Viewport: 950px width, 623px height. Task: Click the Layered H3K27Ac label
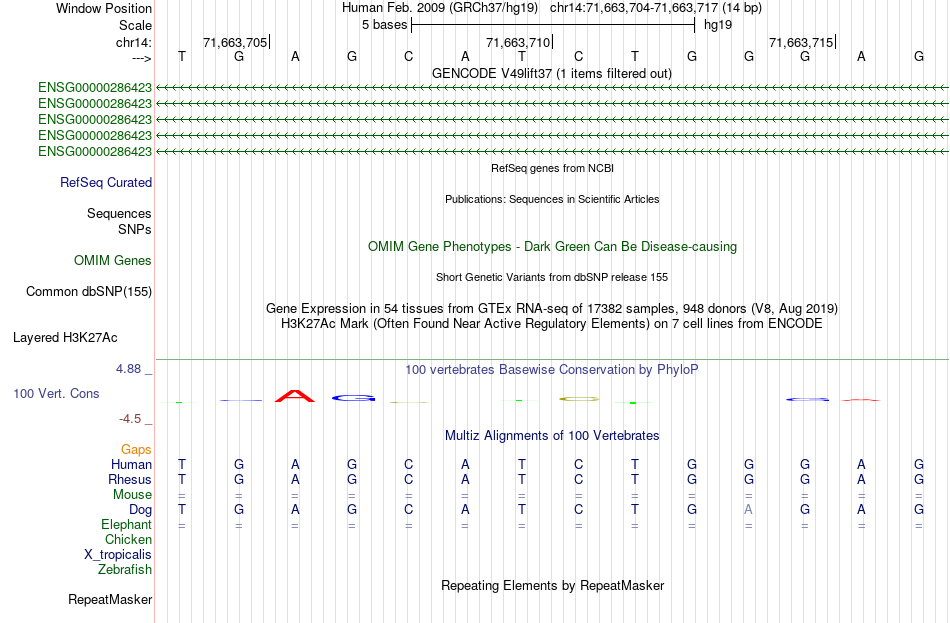(65, 338)
